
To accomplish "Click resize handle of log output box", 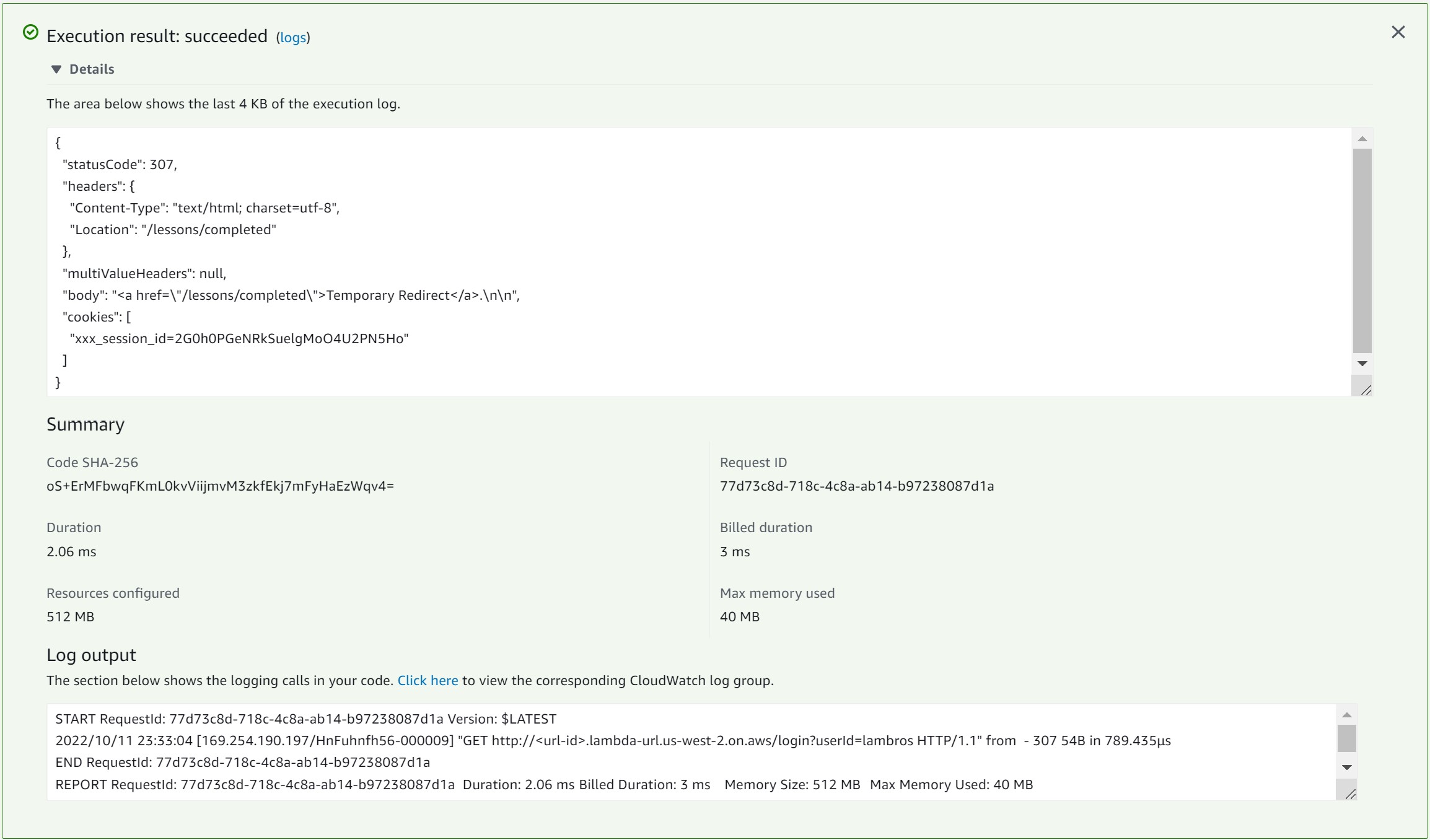I will (x=1351, y=794).
